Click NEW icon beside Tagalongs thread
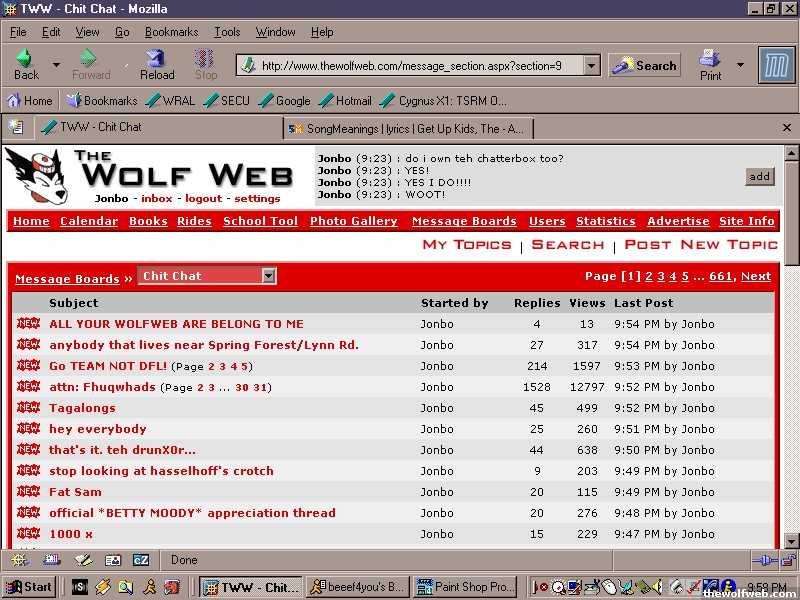This screenshot has width=800, height=600. 28,408
